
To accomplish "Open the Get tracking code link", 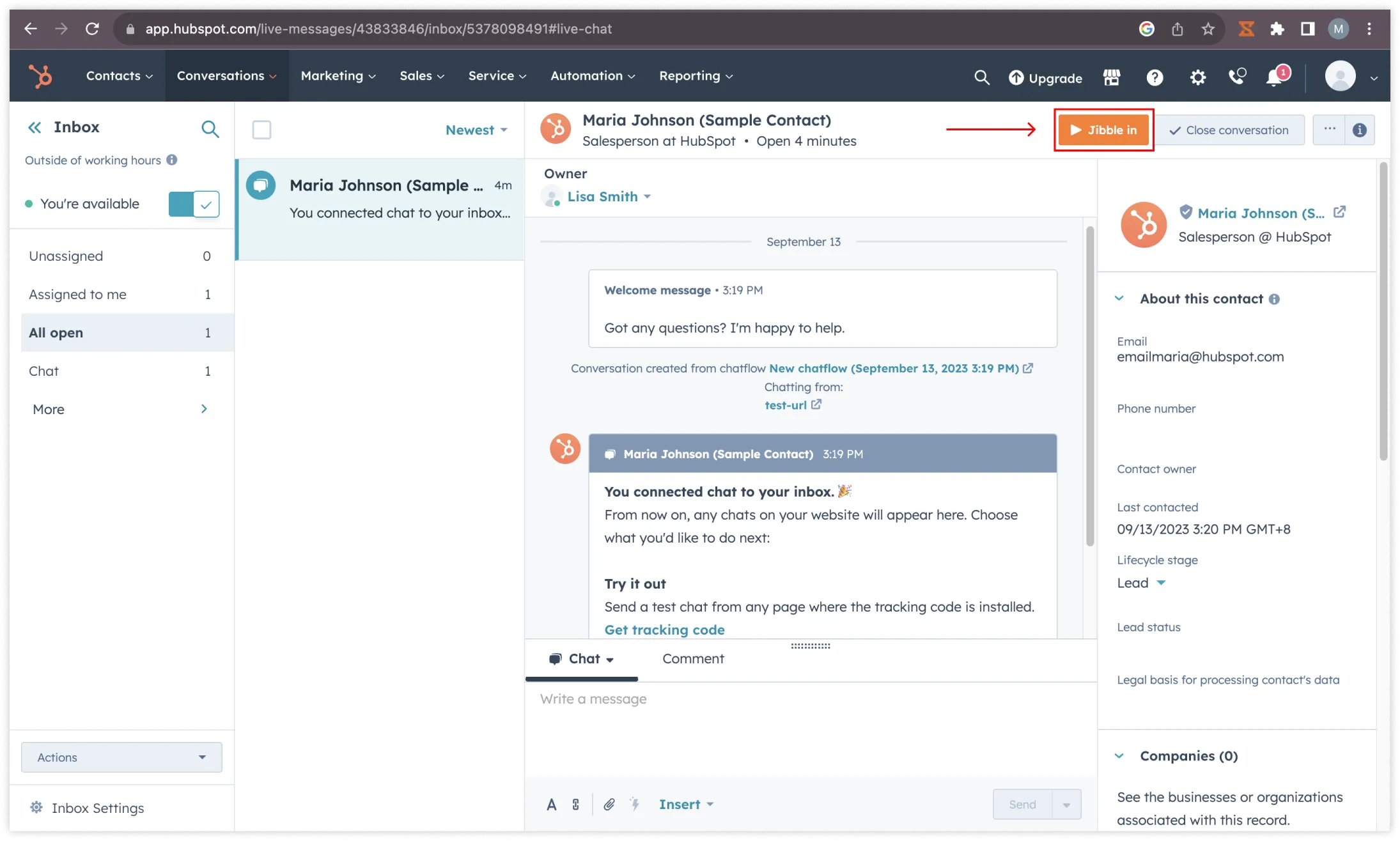I will [664, 629].
